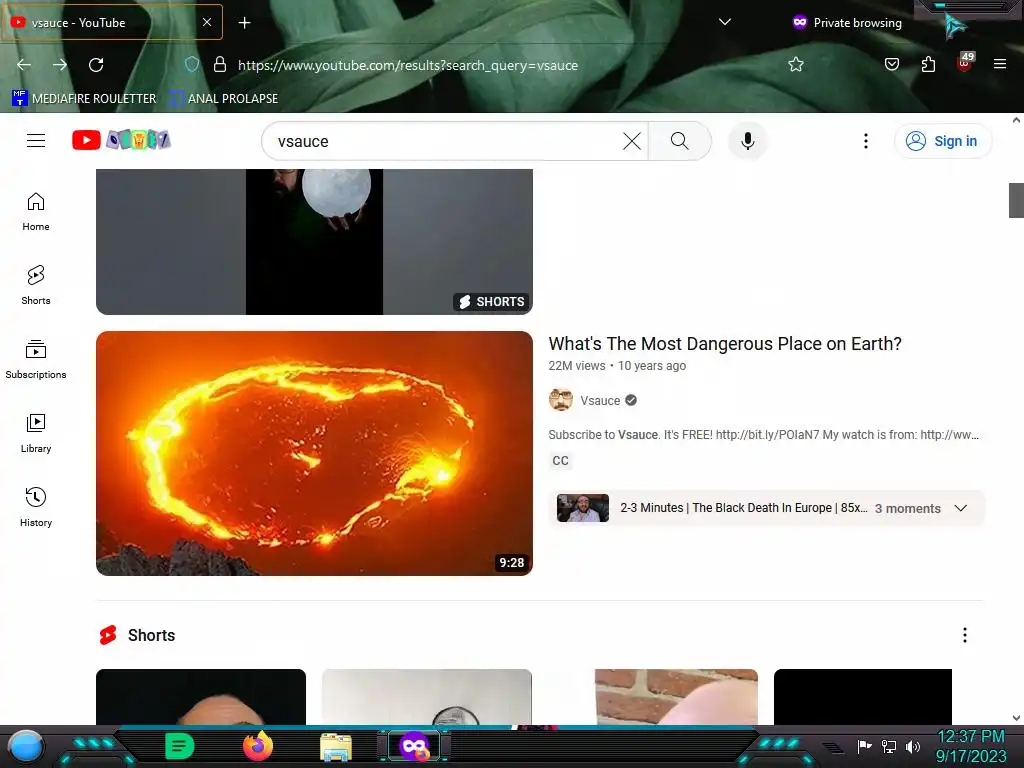This screenshot has height=768, width=1024.
Task: List all tabs dropdown arrow
Action: tap(724, 22)
